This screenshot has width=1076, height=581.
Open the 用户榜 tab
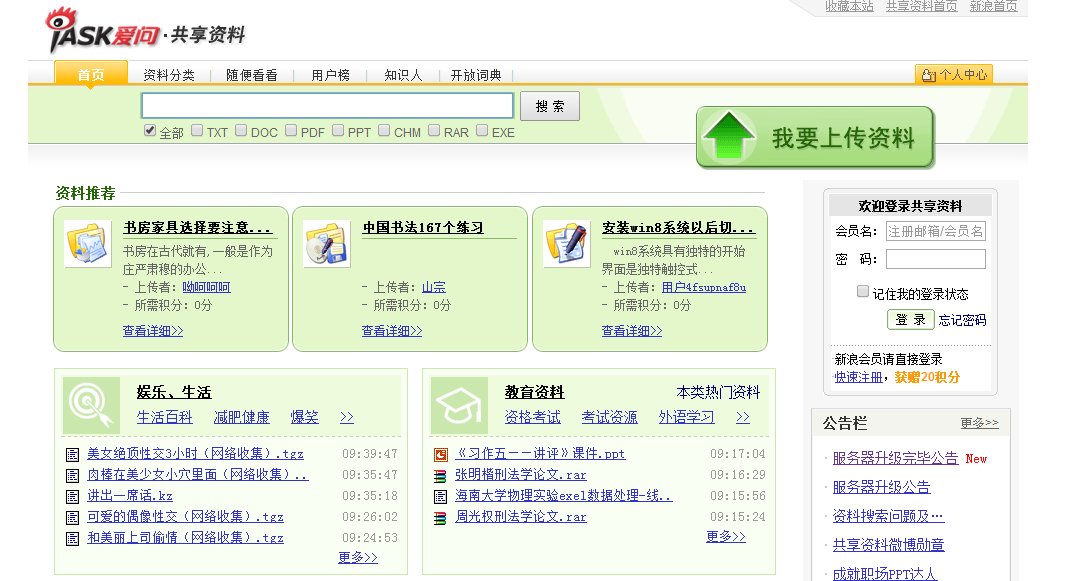click(330, 75)
